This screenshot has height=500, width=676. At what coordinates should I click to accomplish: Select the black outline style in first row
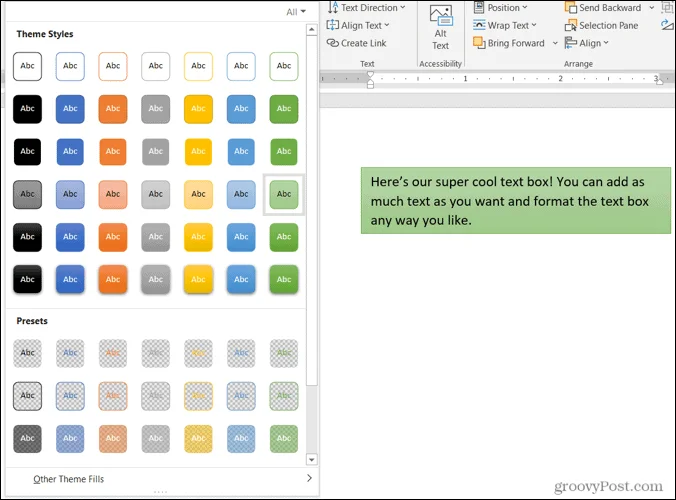point(27,66)
